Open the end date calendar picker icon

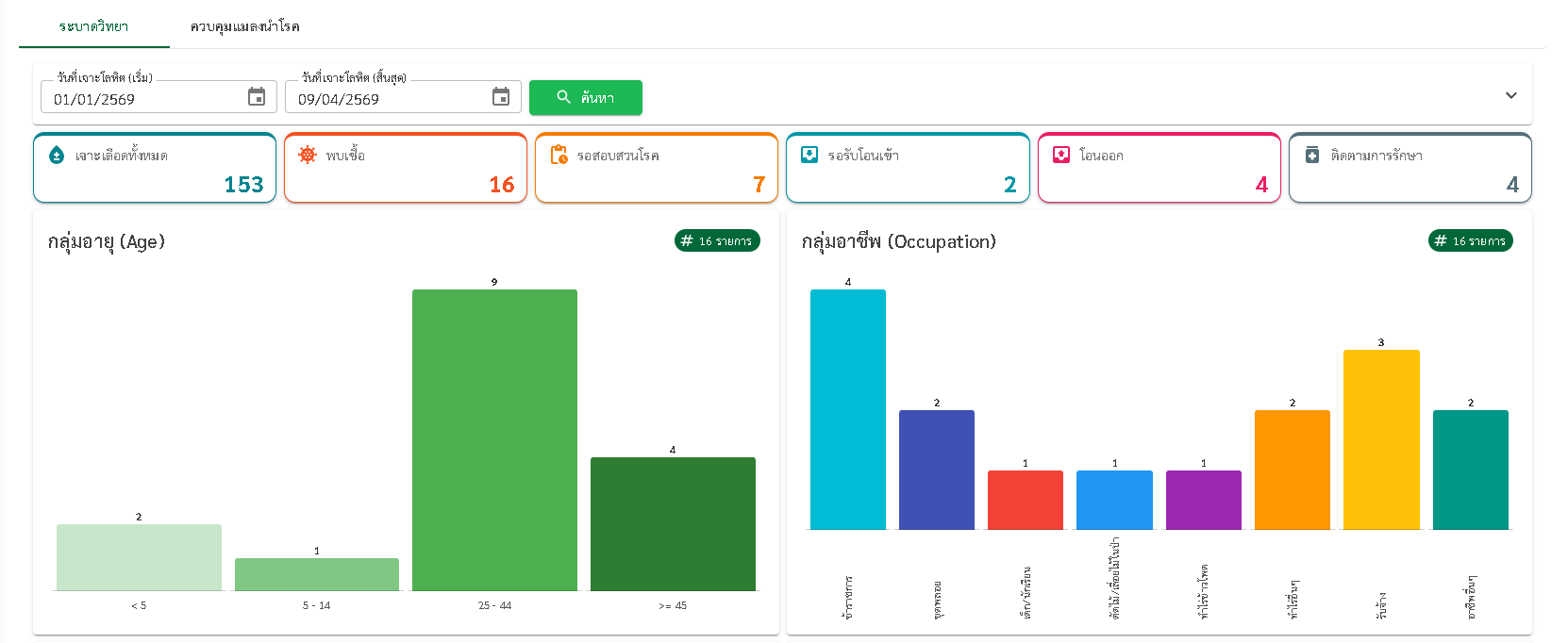point(501,97)
